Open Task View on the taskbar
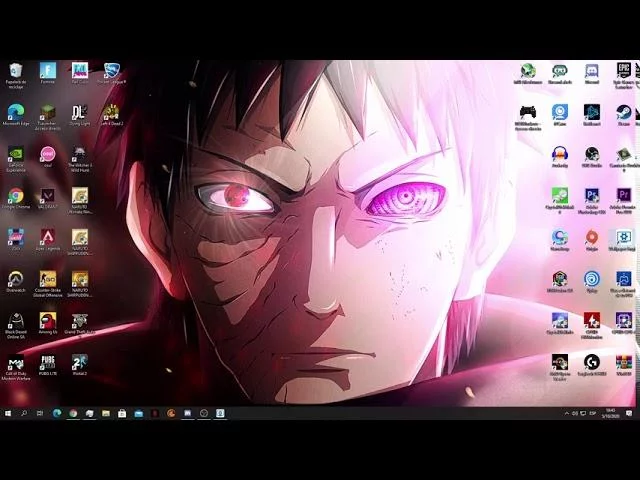The image size is (640, 480). tap(40, 413)
